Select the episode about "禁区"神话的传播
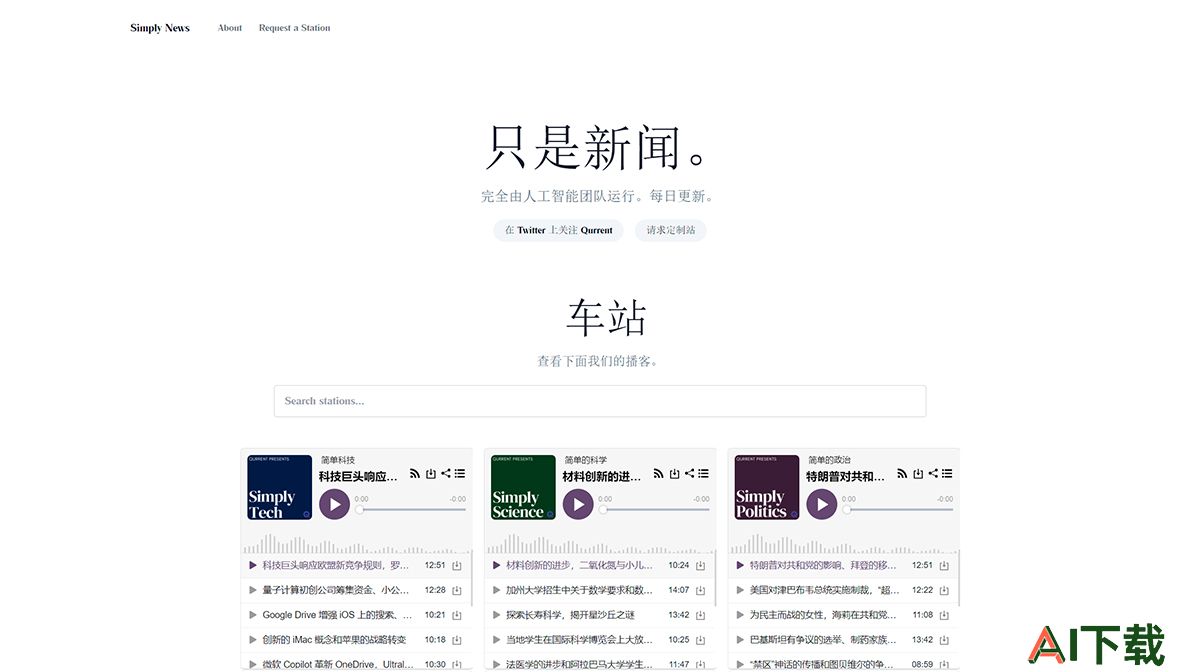Image resolution: width=1200 pixels, height=672 pixels. (x=824, y=664)
